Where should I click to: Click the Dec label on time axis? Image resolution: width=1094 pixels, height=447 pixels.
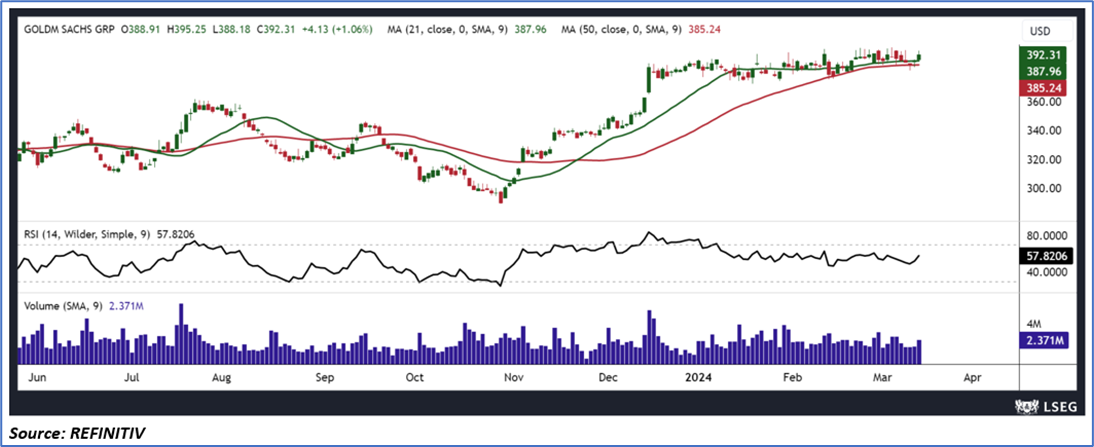610,377
